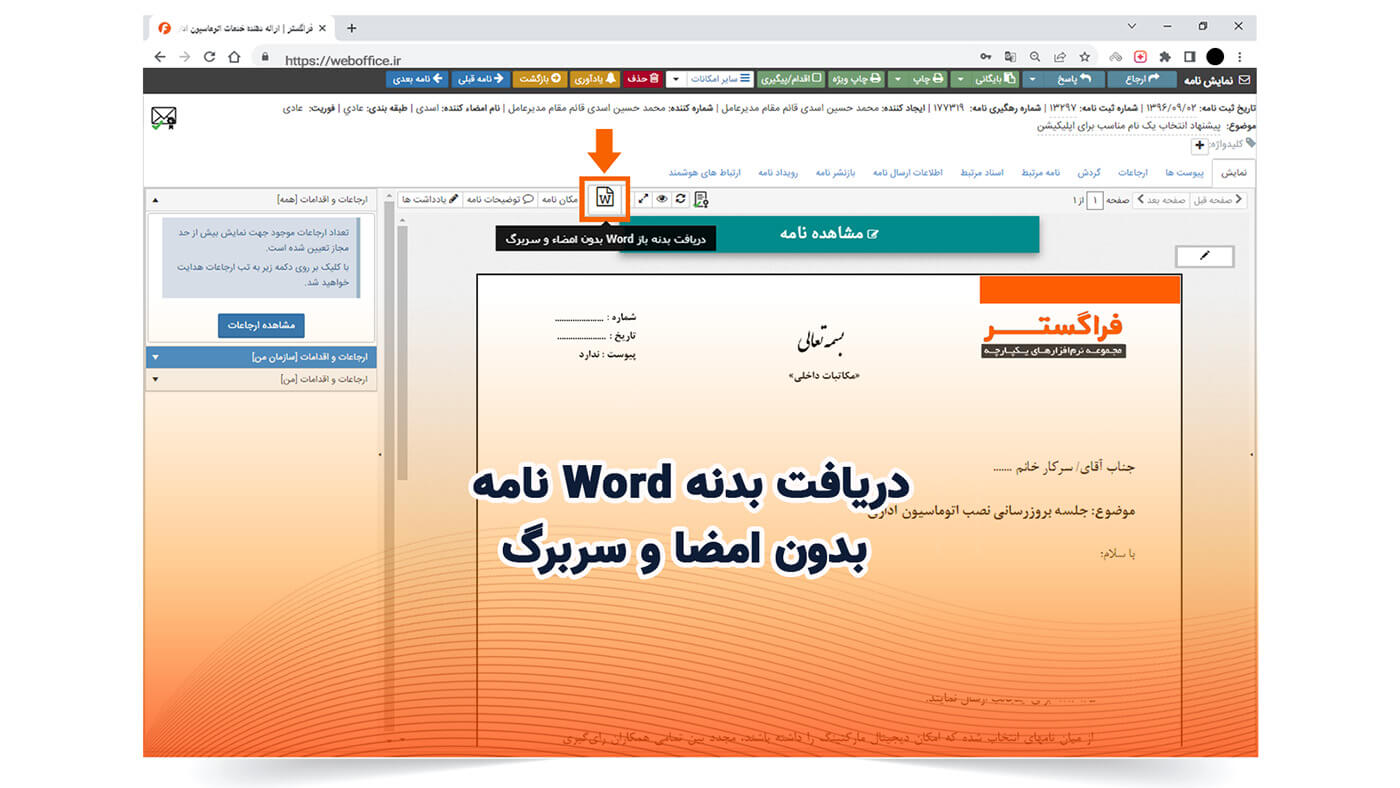This screenshot has height=788, width=1400.
Task: Switch to the نامه مرتبط tab
Action: tap(1040, 173)
